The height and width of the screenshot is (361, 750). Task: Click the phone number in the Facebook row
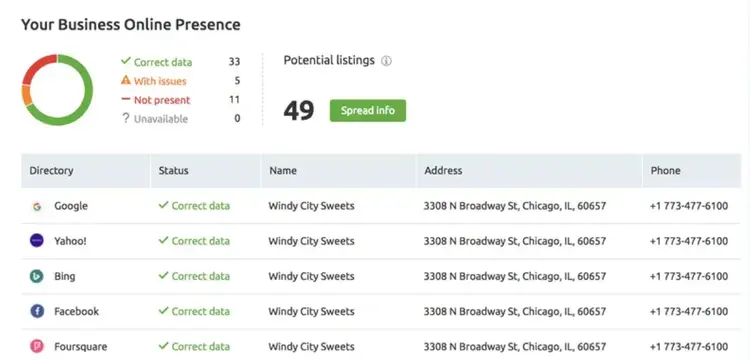689,312
